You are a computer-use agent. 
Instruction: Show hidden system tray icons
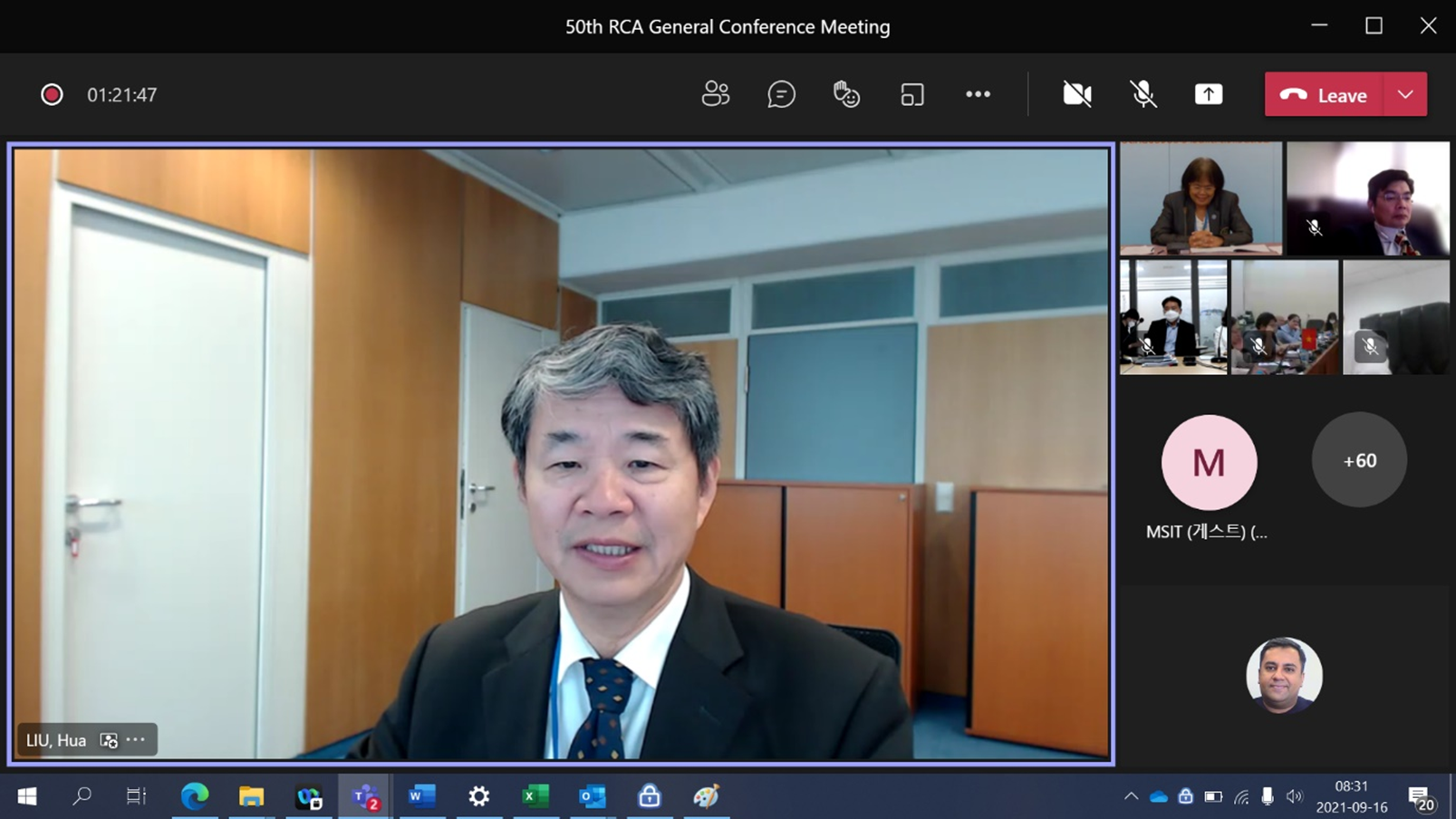(x=1131, y=796)
